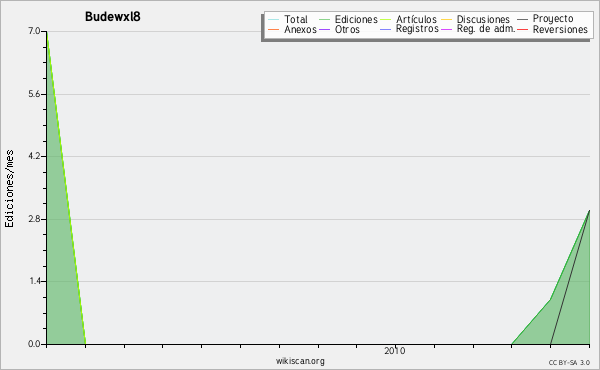Click the Total cyan line swatch
The width and height of the screenshot is (600, 370).
pos(274,20)
